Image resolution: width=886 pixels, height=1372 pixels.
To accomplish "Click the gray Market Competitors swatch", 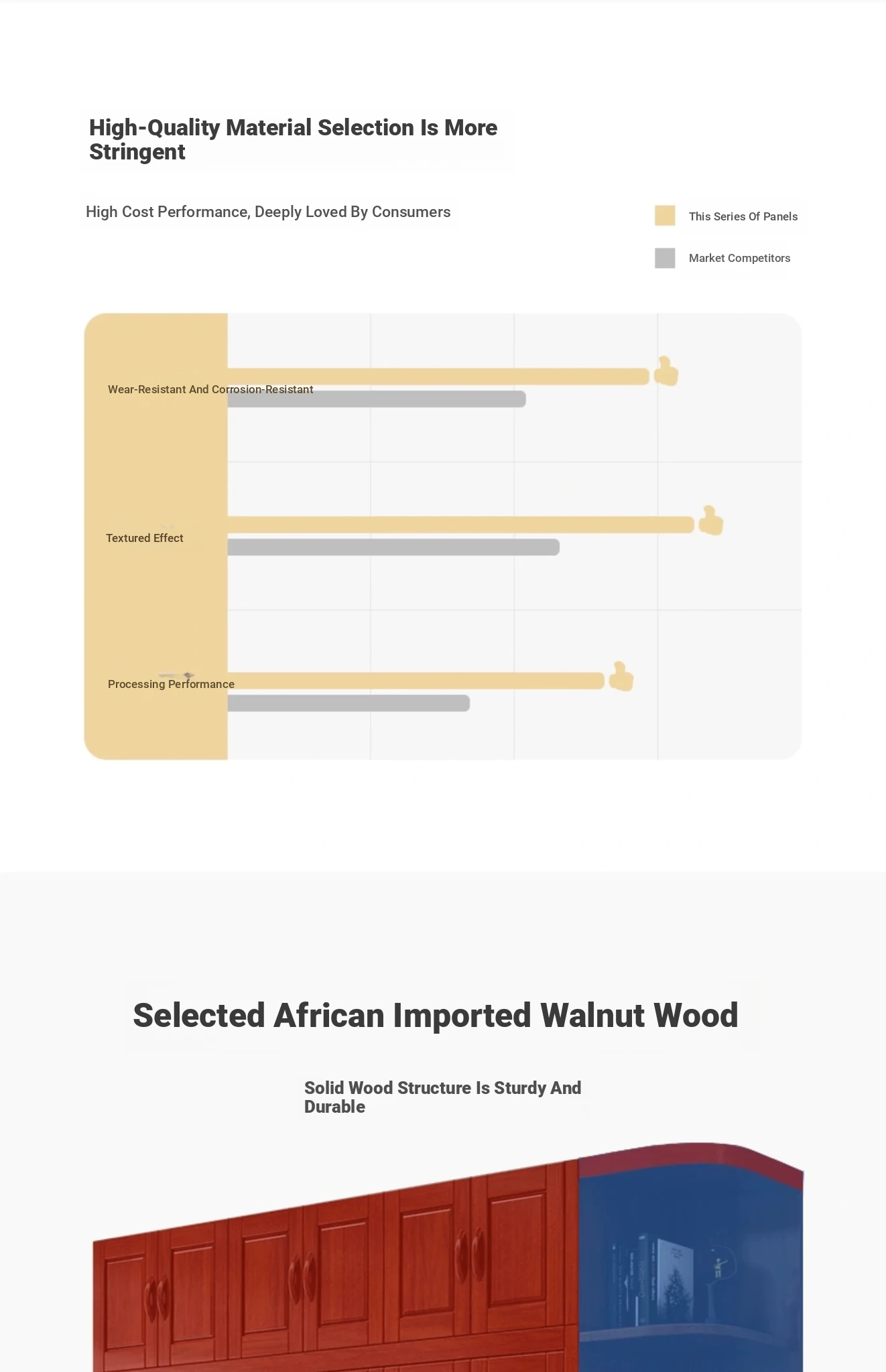I will click(665, 258).
